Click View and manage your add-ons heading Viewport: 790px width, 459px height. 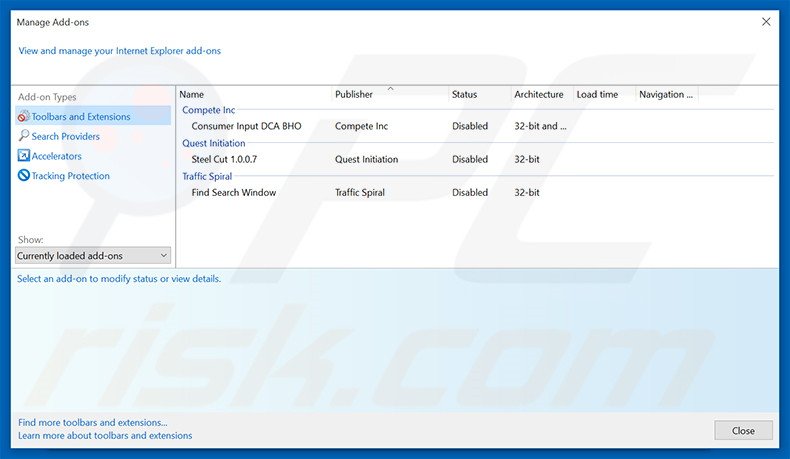click(119, 51)
